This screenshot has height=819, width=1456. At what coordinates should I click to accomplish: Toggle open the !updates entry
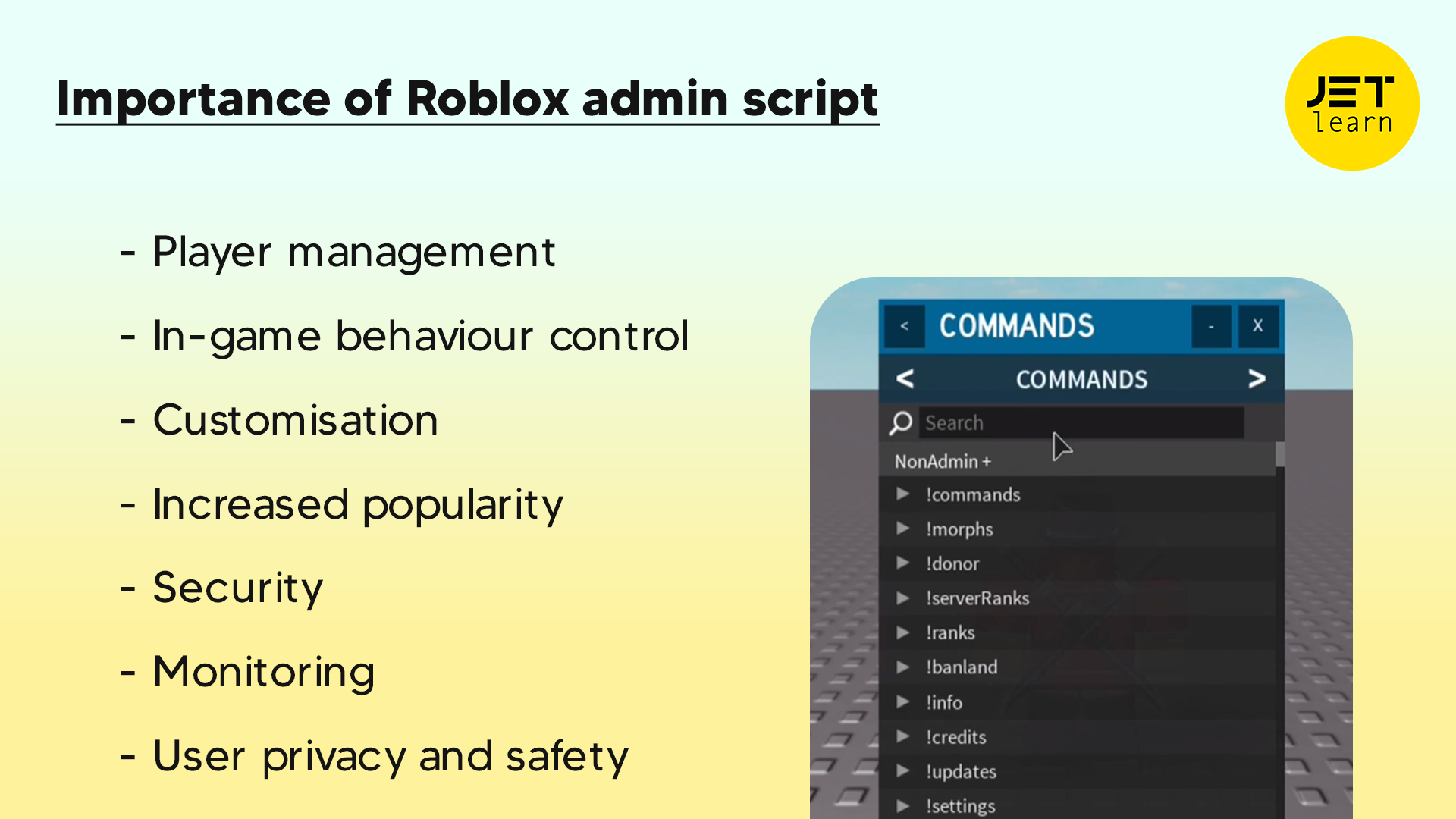[961, 771]
